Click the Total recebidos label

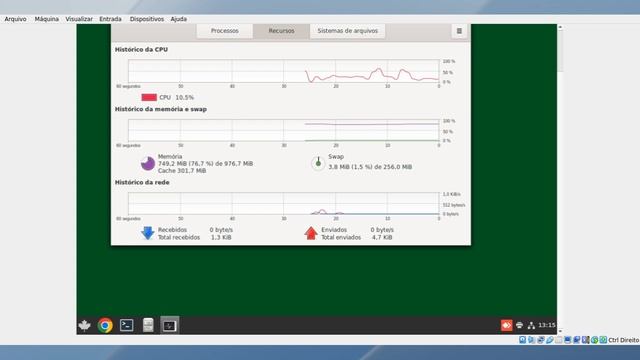[x=179, y=237]
